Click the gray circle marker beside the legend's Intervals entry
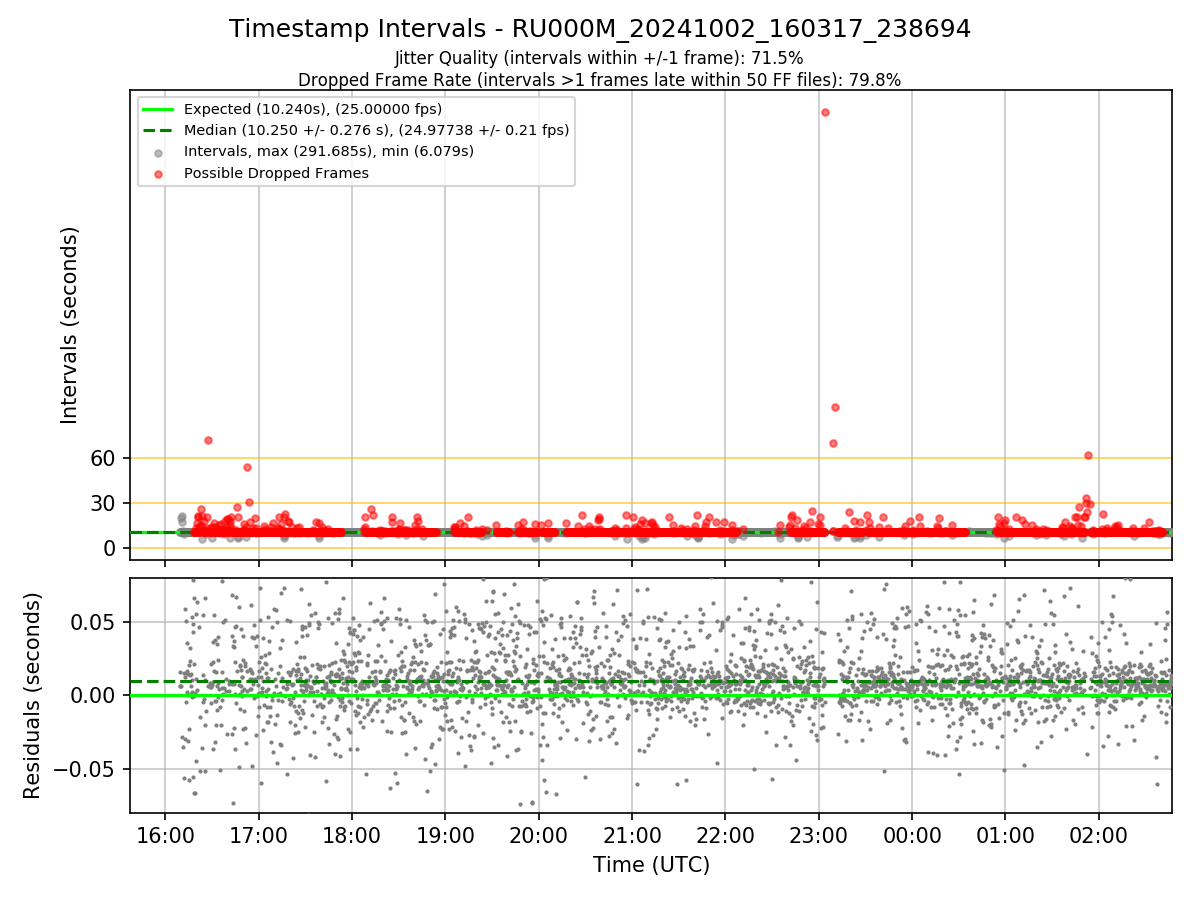 [x=159, y=152]
